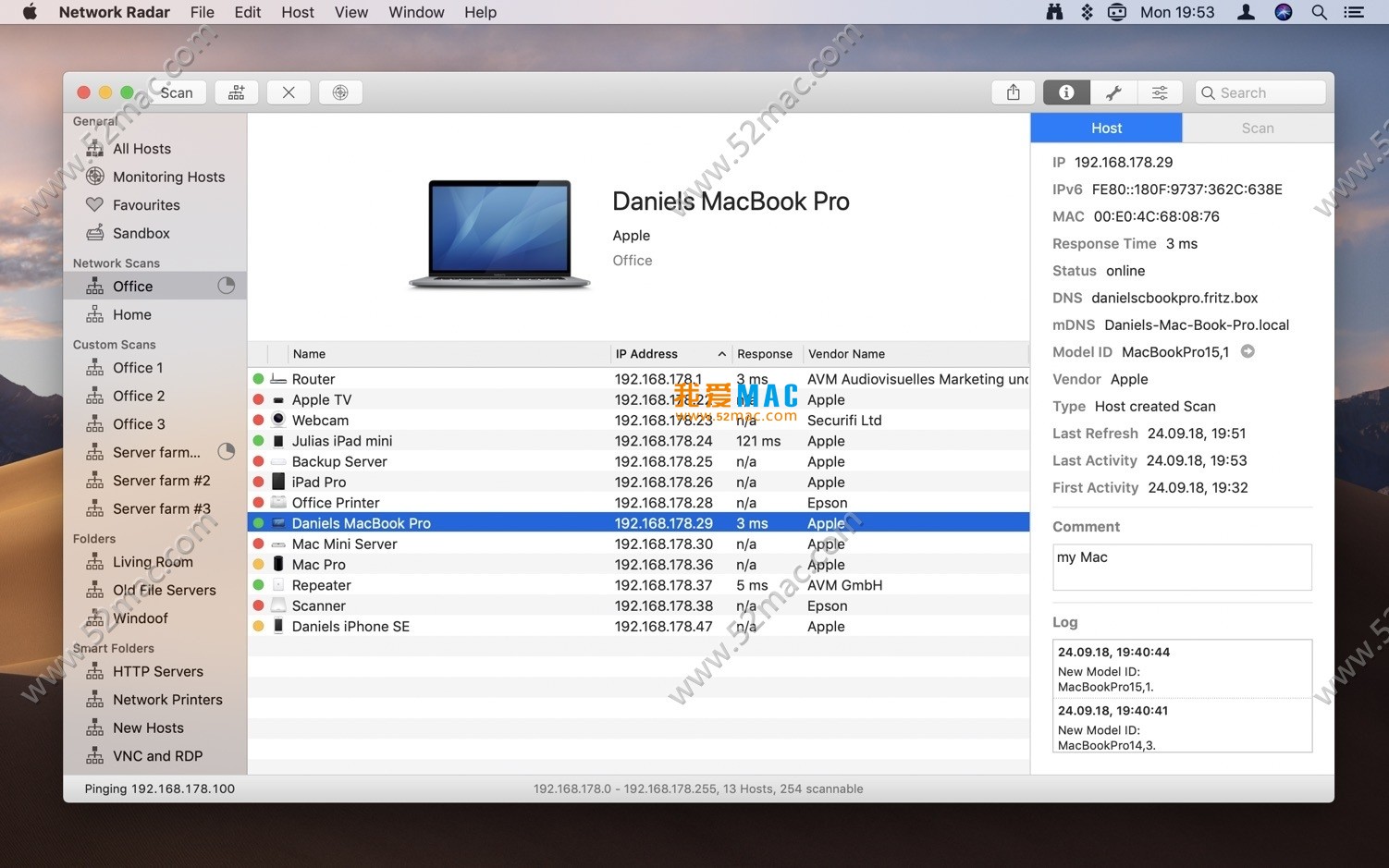Select Daniels iPhone SE in the device list
Screen dimensions: 1389x868
click(350, 626)
